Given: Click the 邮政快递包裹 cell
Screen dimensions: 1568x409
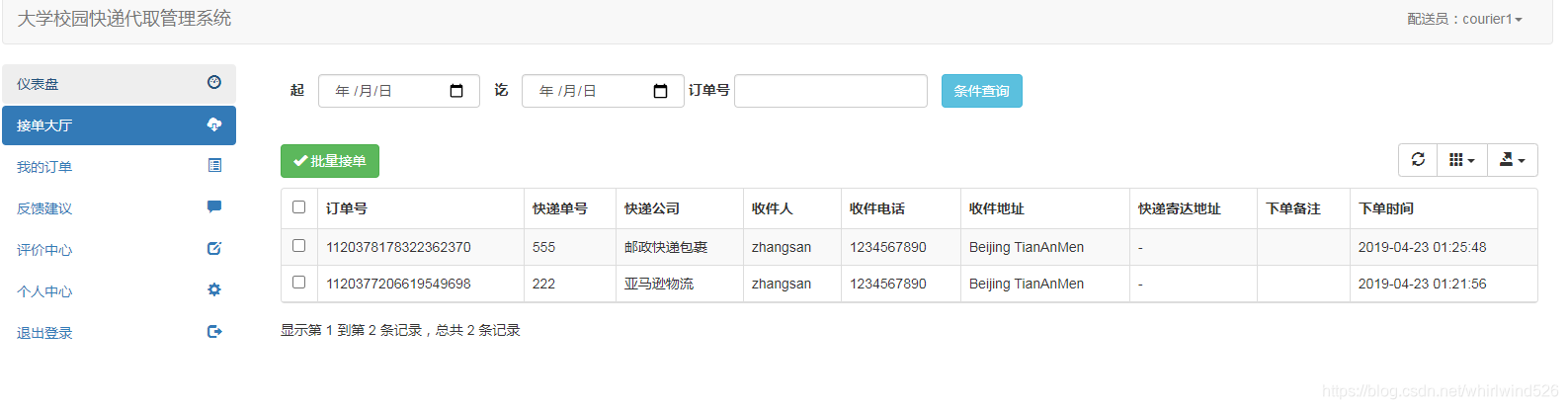Looking at the screenshot, I should (666, 247).
